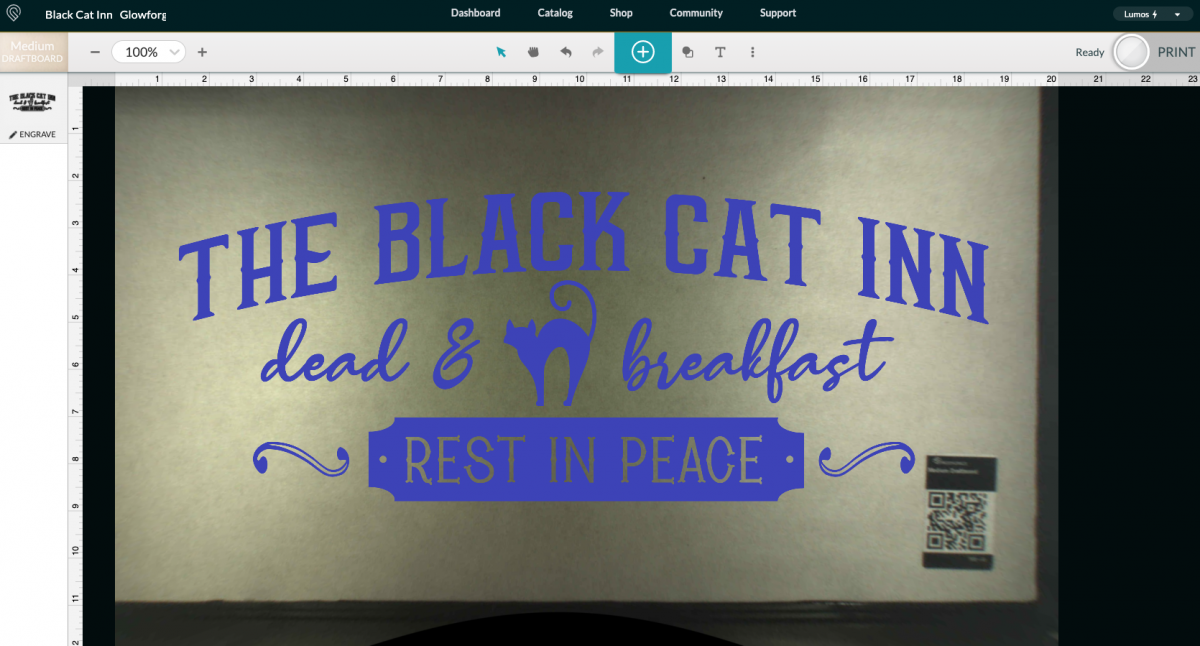The width and height of the screenshot is (1200, 646).
Task: Click the add artwork plus button
Action: coord(643,52)
